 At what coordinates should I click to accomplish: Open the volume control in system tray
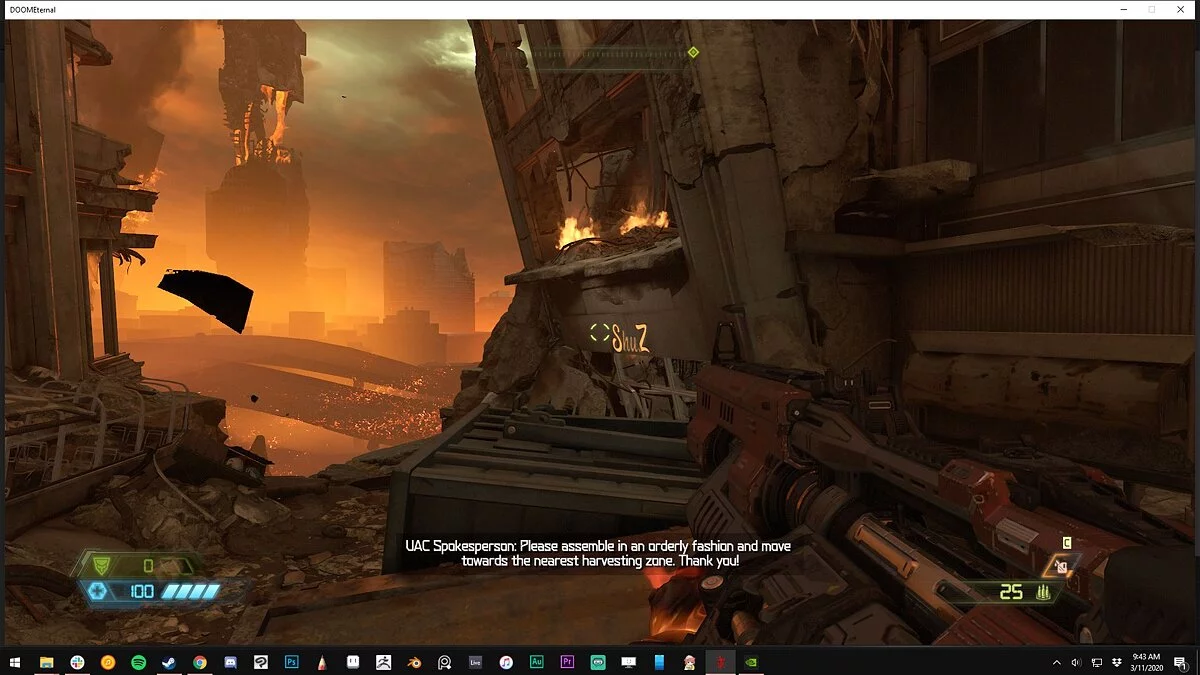pyautogui.click(x=1076, y=662)
